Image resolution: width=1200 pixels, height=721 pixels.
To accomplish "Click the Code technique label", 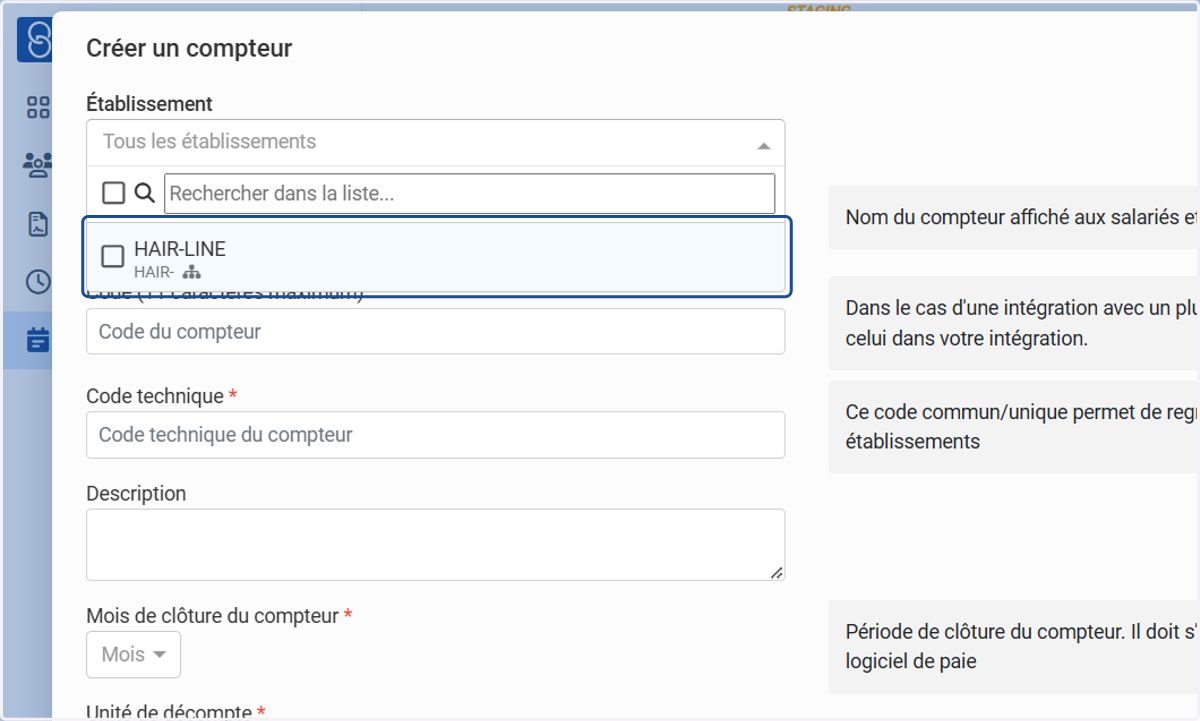I will pos(155,396).
